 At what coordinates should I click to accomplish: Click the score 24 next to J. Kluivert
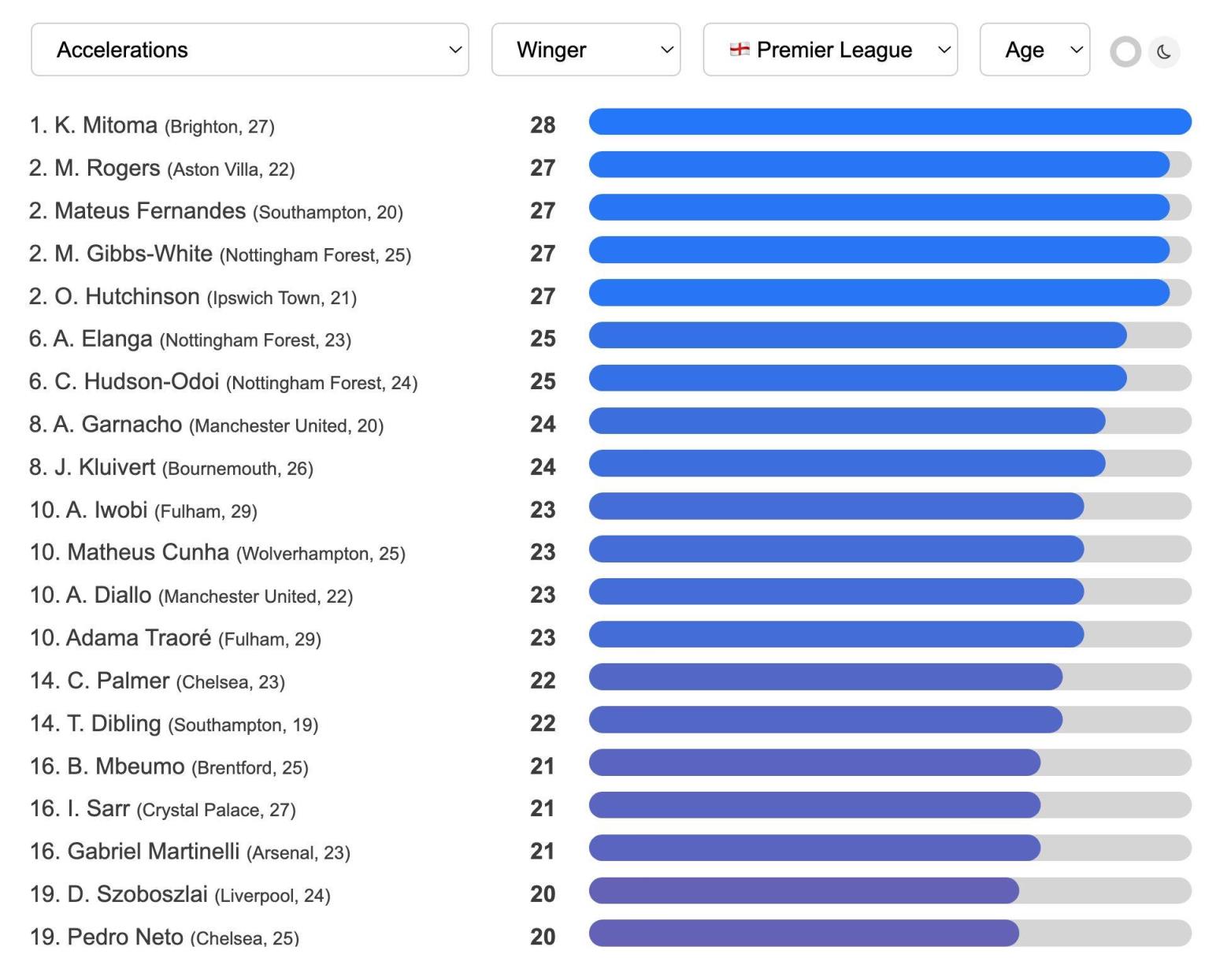pyautogui.click(x=543, y=467)
